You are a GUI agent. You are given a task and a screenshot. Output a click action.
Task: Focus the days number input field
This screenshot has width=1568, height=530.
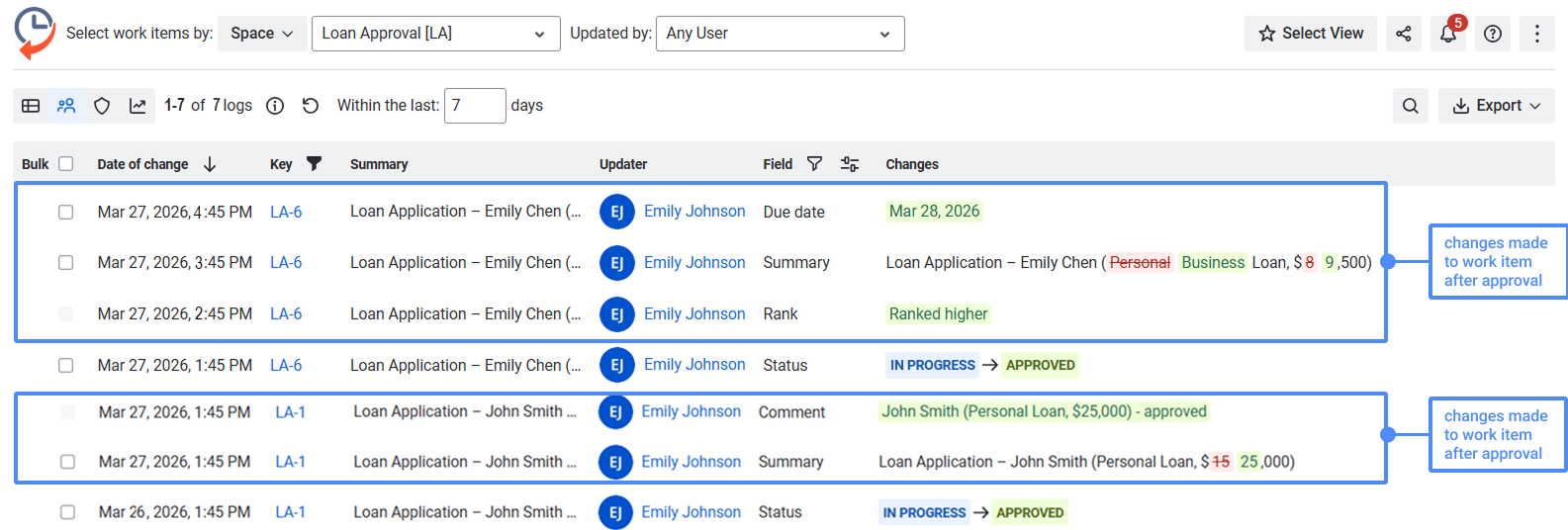coord(475,106)
